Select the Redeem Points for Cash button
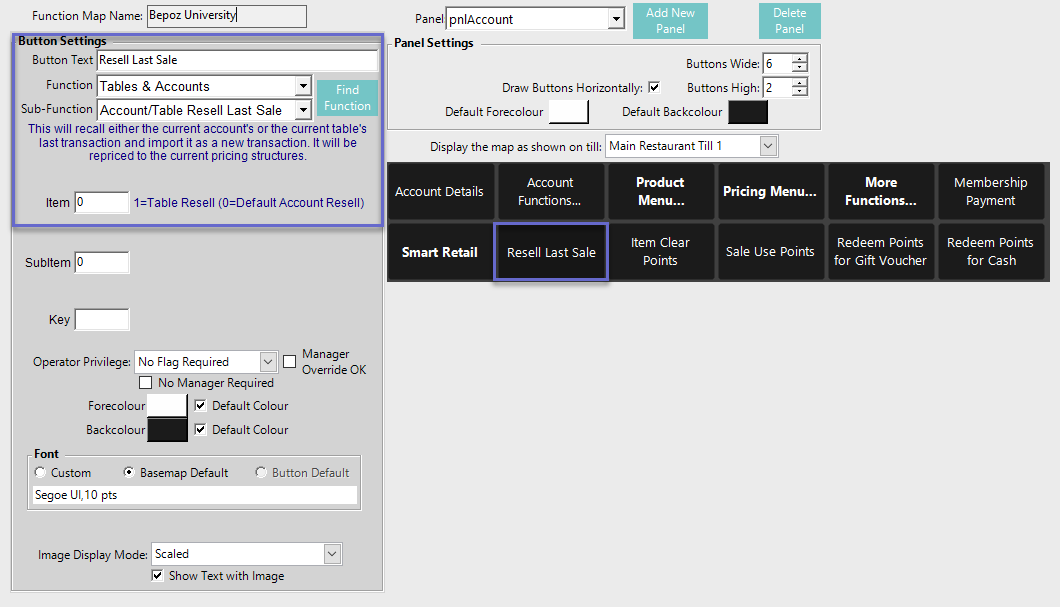1060x607 pixels. tap(990, 252)
